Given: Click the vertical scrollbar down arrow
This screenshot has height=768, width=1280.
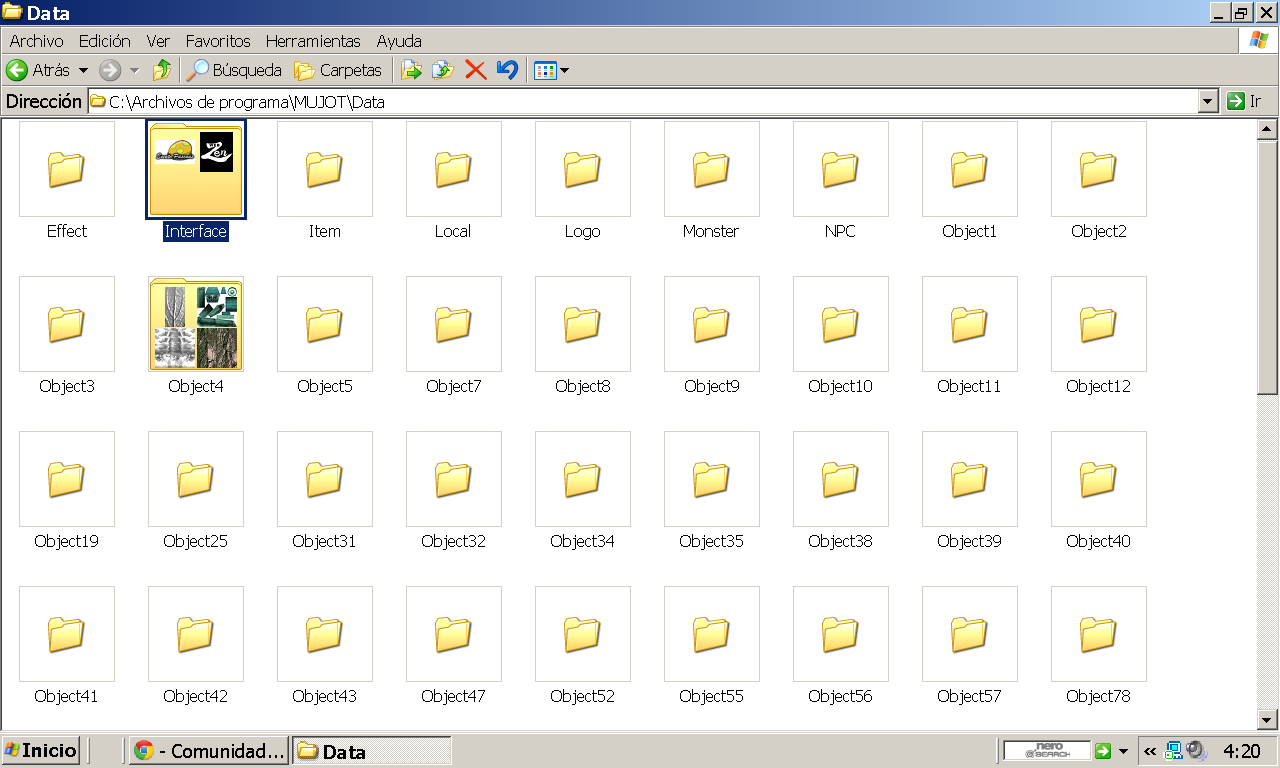Looking at the screenshot, I should click(x=1267, y=719).
